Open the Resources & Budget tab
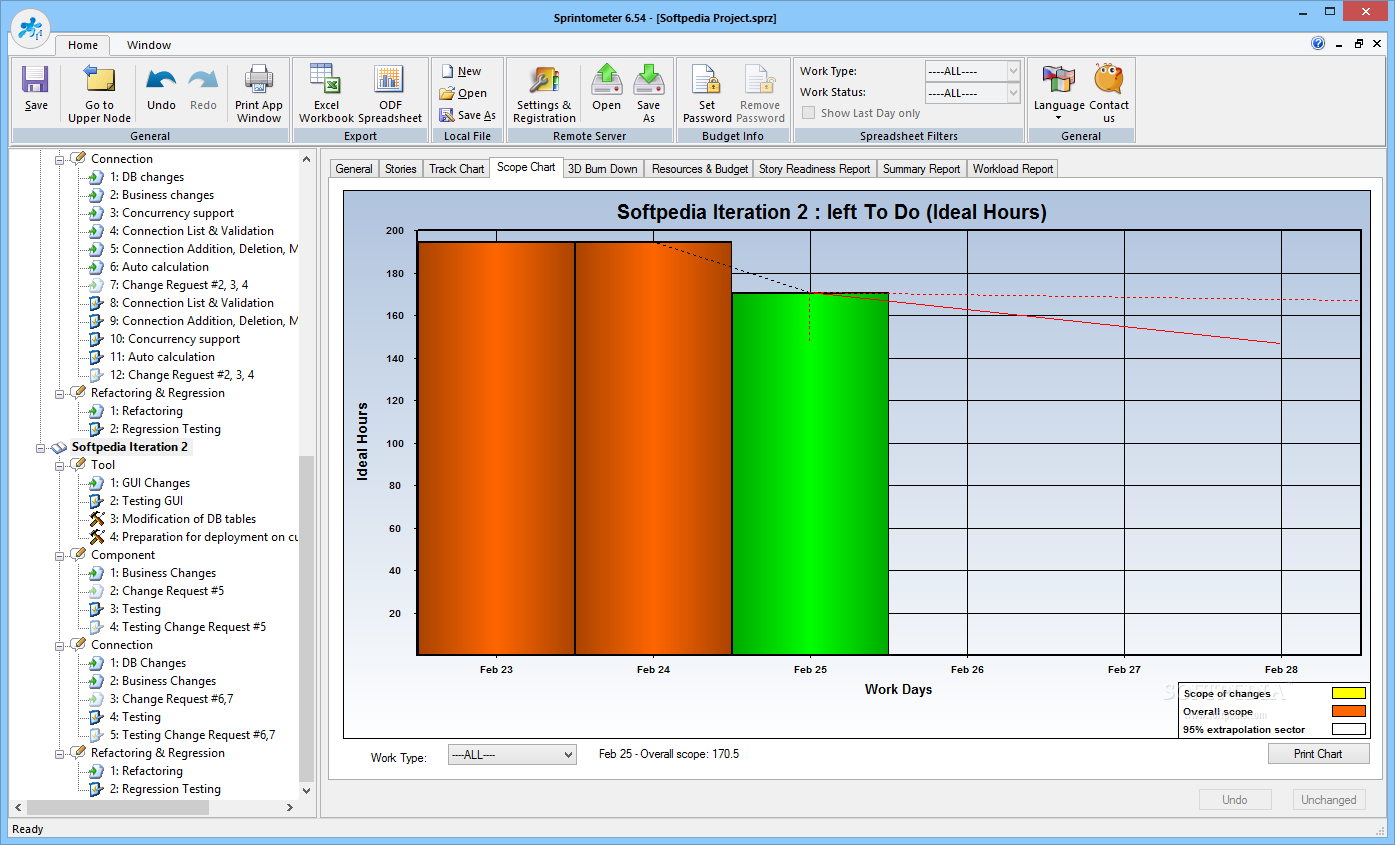Screen dimensions: 1395x845 700,169
